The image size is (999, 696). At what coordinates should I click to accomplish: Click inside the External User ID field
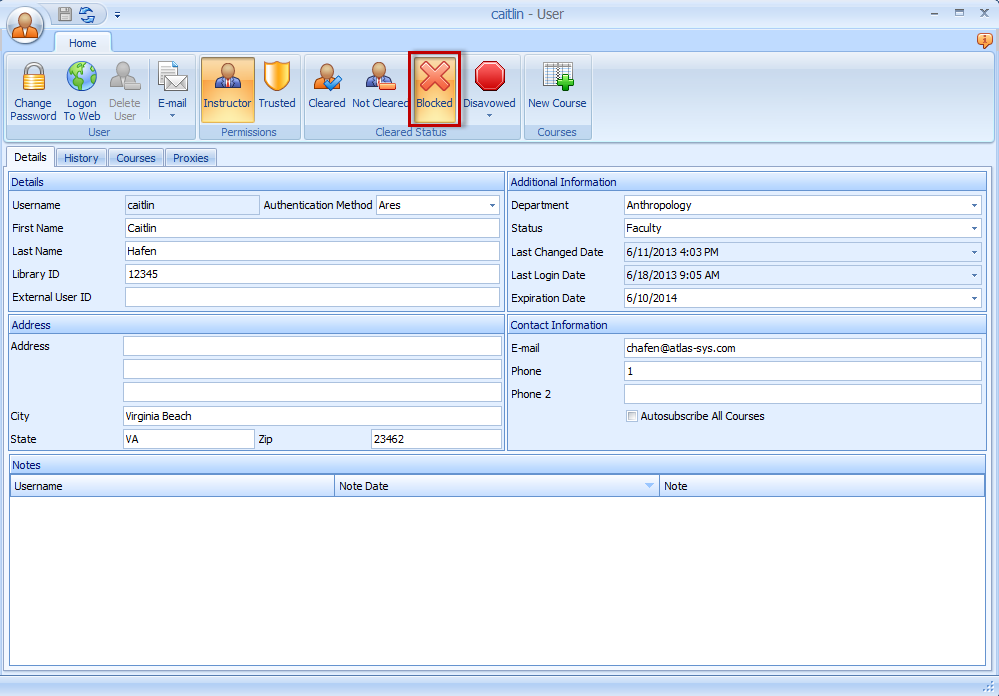point(310,297)
